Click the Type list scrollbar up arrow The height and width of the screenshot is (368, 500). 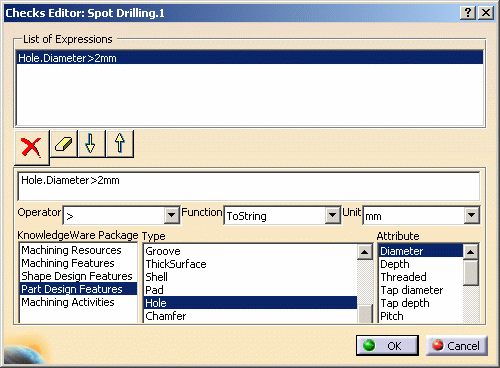pos(365,252)
